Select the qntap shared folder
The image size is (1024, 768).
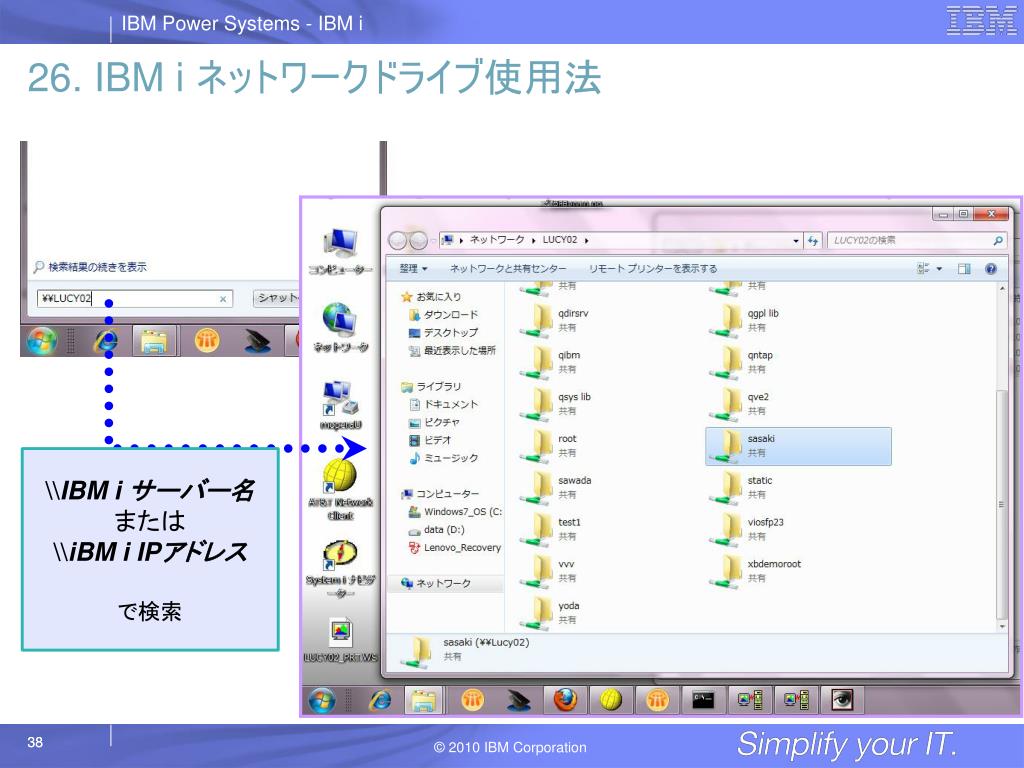pyautogui.click(x=743, y=362)
